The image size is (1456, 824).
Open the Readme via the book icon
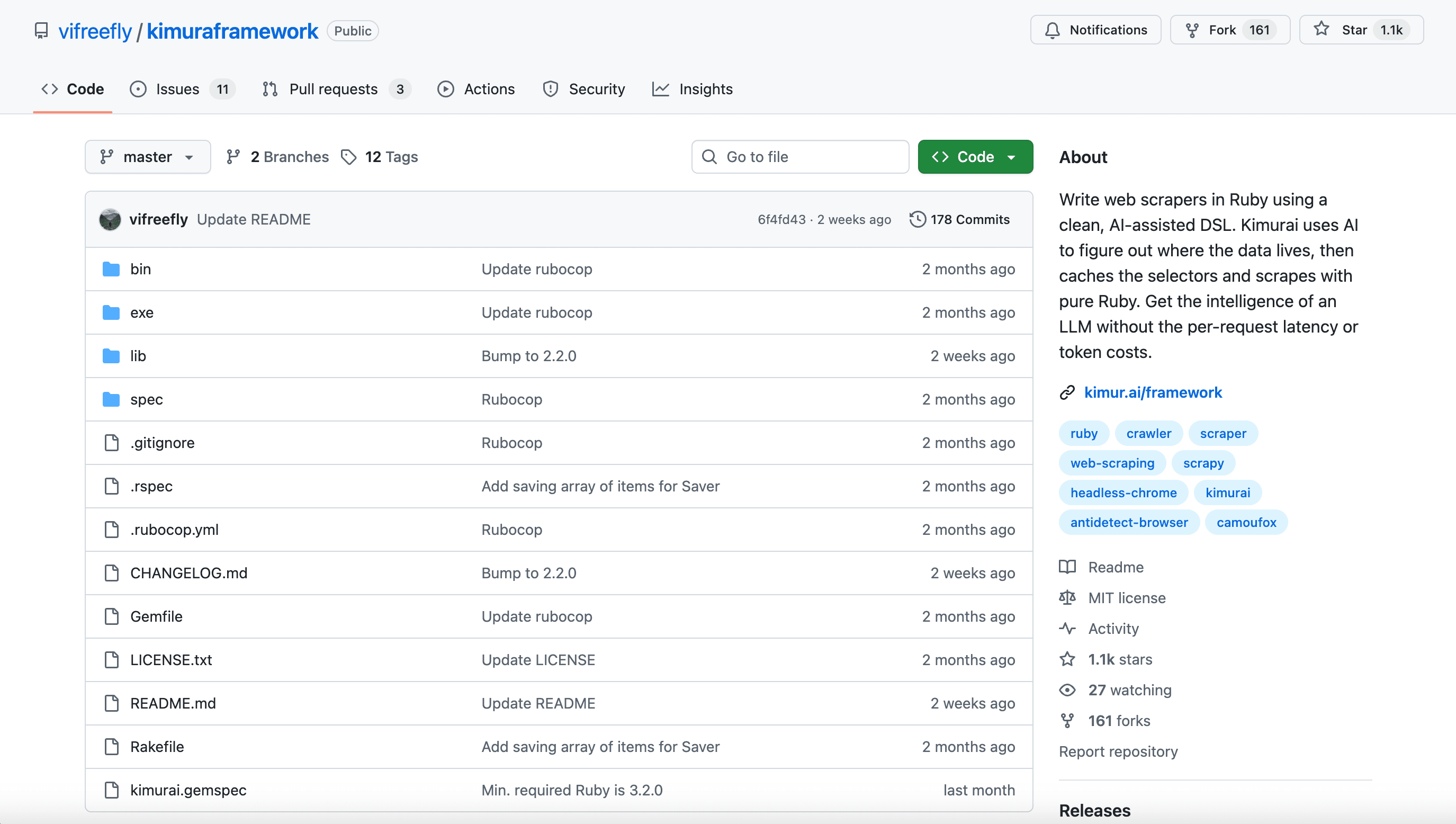click(x=1068, y=567)
